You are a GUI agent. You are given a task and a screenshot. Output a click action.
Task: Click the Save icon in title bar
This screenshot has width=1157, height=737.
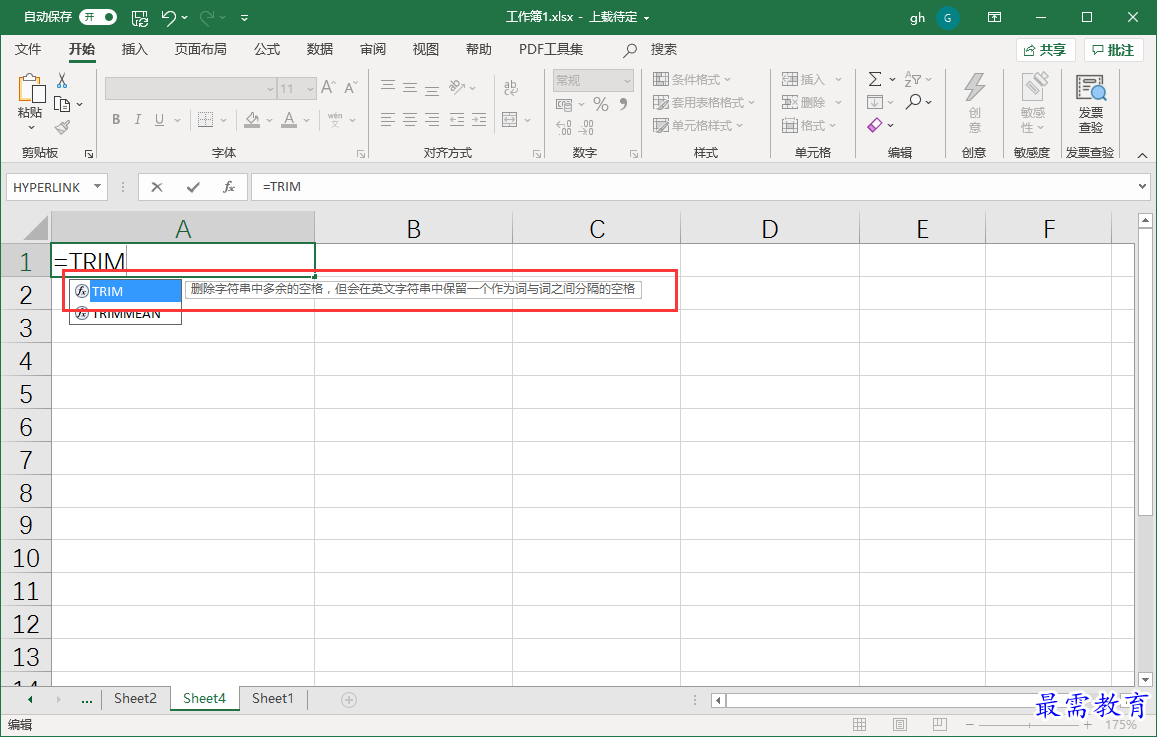[139, 18]
